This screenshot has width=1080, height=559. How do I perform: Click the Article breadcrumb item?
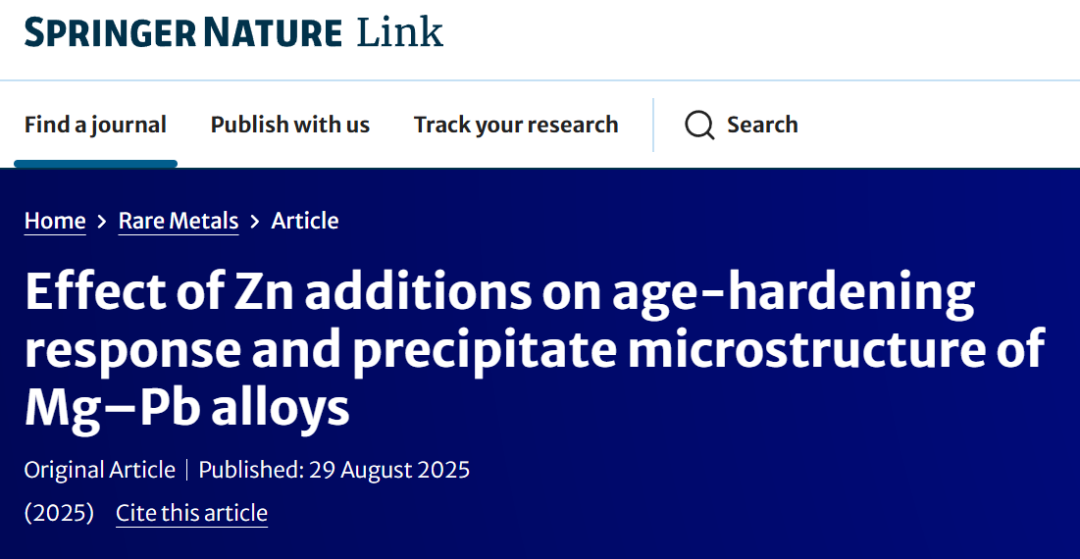tap(305, 221)
